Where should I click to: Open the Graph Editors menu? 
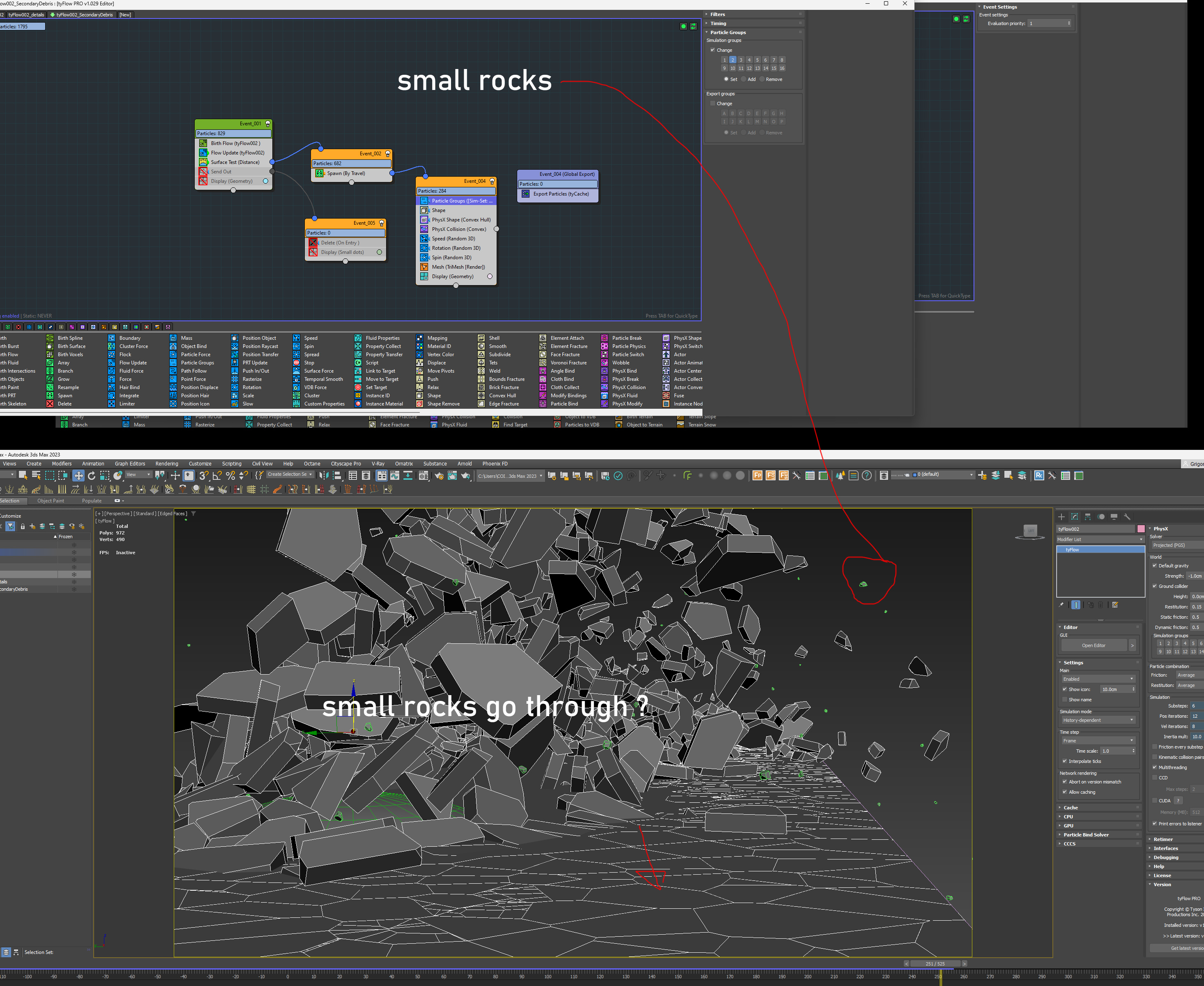pyautogui.click(x=129, y=464)
